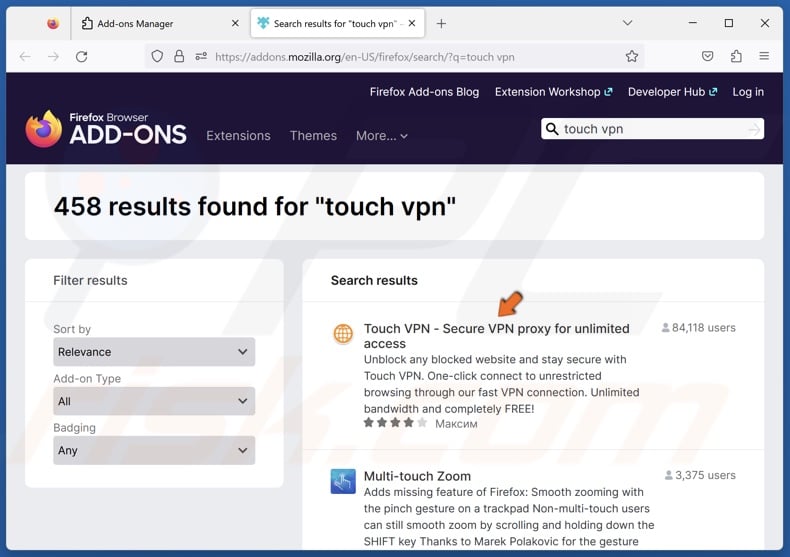
Task: Open the Touch VPN - Secure VPN proxy result
Action: click(x=496, y=336)
